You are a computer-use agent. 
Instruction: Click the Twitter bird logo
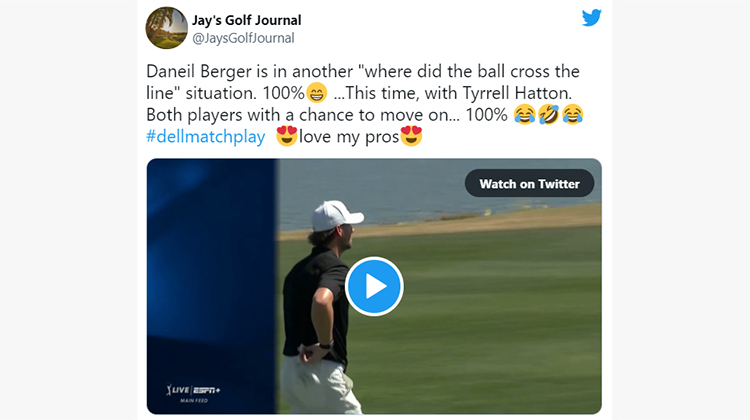point(591,18)
